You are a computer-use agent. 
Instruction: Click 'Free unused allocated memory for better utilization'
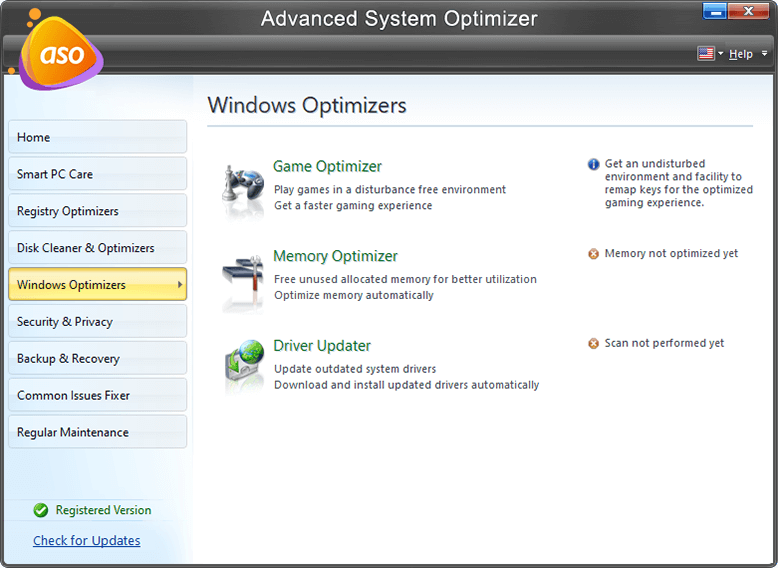(x=405, y=279)
